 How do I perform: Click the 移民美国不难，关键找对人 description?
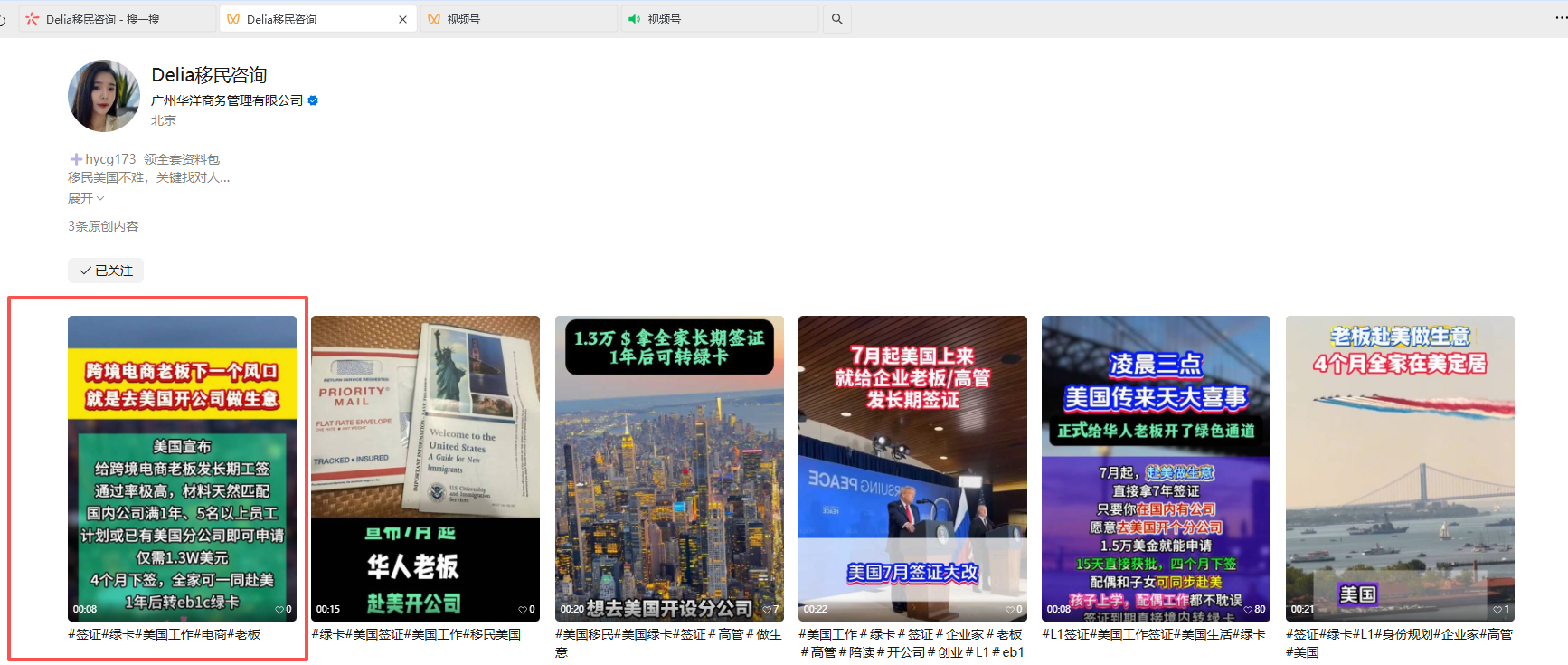pos(149,178)
